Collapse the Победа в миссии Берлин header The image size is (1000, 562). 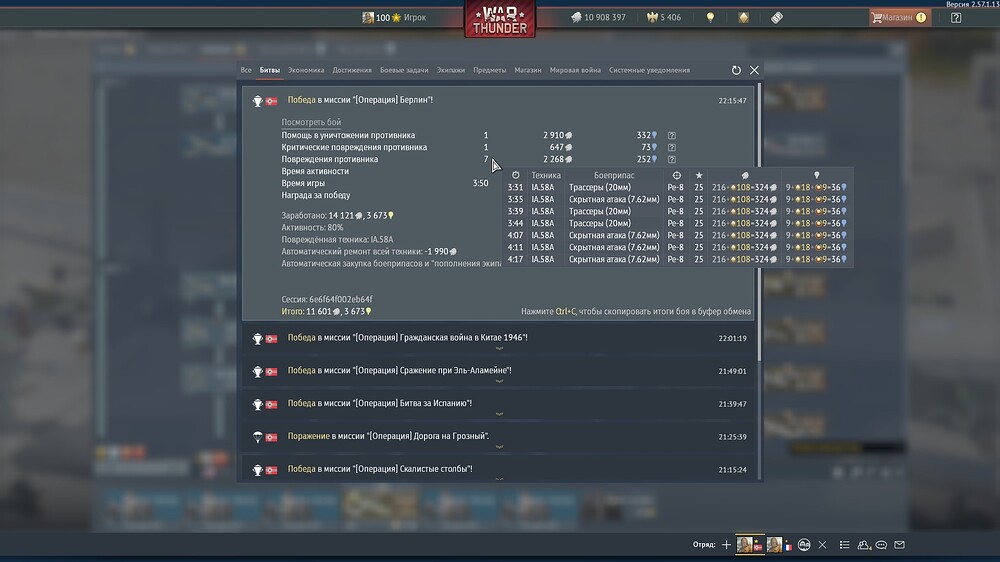click(360, 100)
